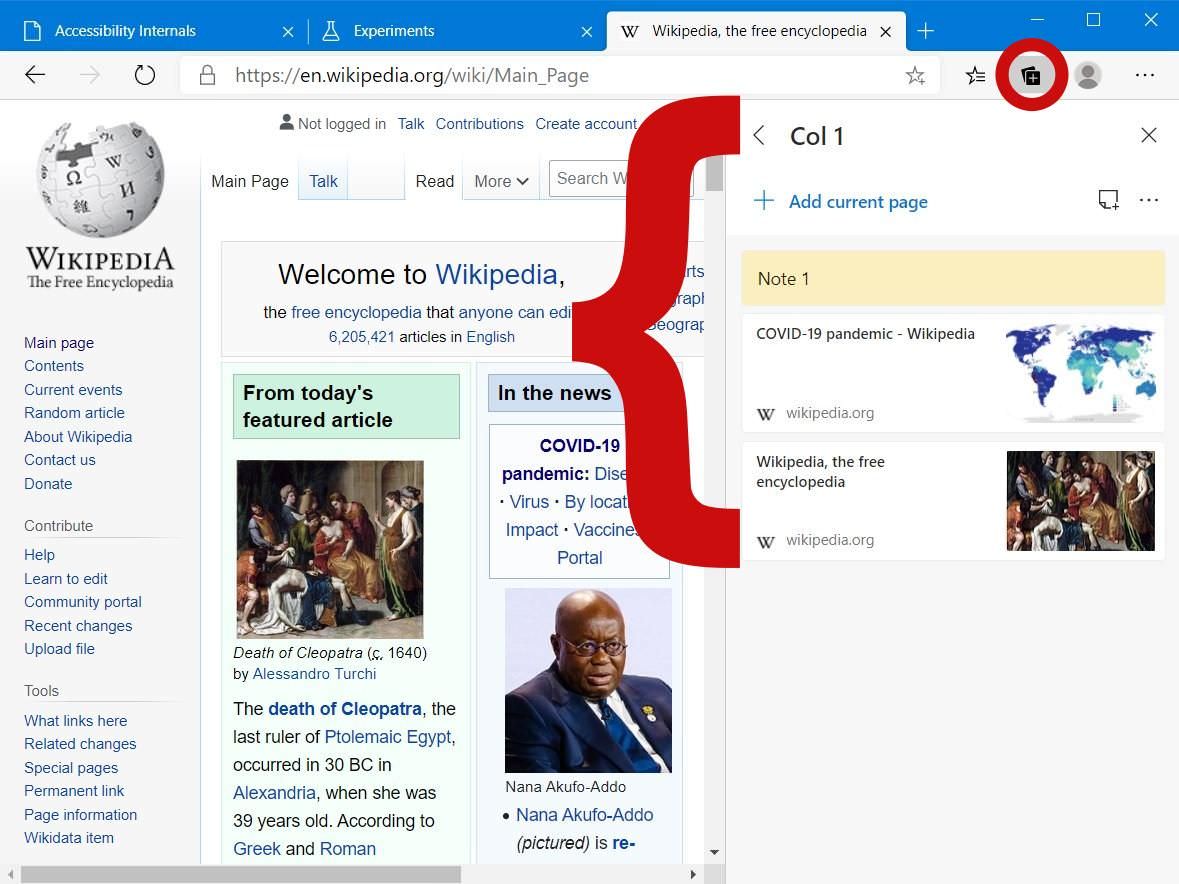Click Upload file link
The height and width of the screenshot is (884, 1179).
[59, 649]
